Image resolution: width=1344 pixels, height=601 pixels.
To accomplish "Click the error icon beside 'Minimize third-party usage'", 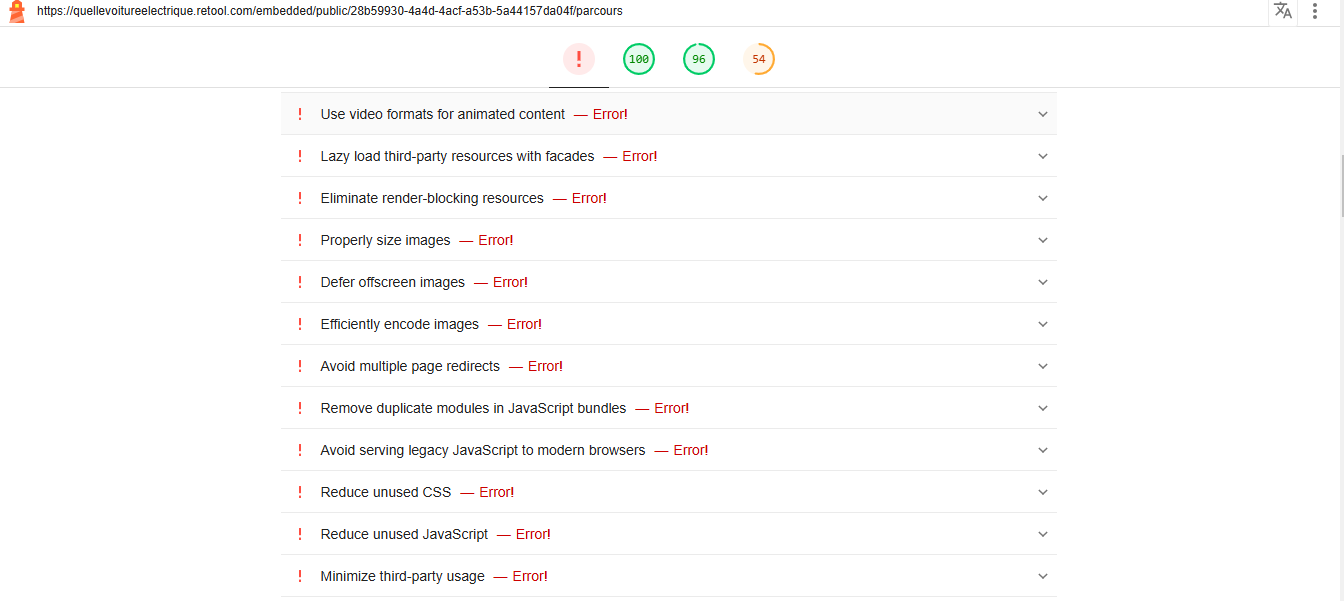I will click(299, 576).
